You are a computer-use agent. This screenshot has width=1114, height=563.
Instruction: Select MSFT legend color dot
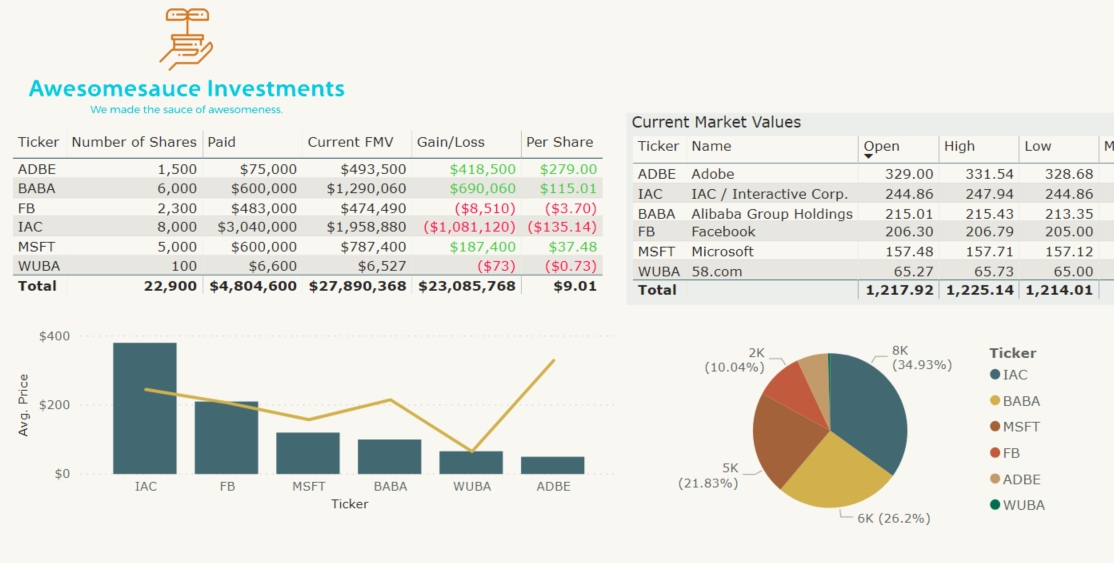coord(995,427)
